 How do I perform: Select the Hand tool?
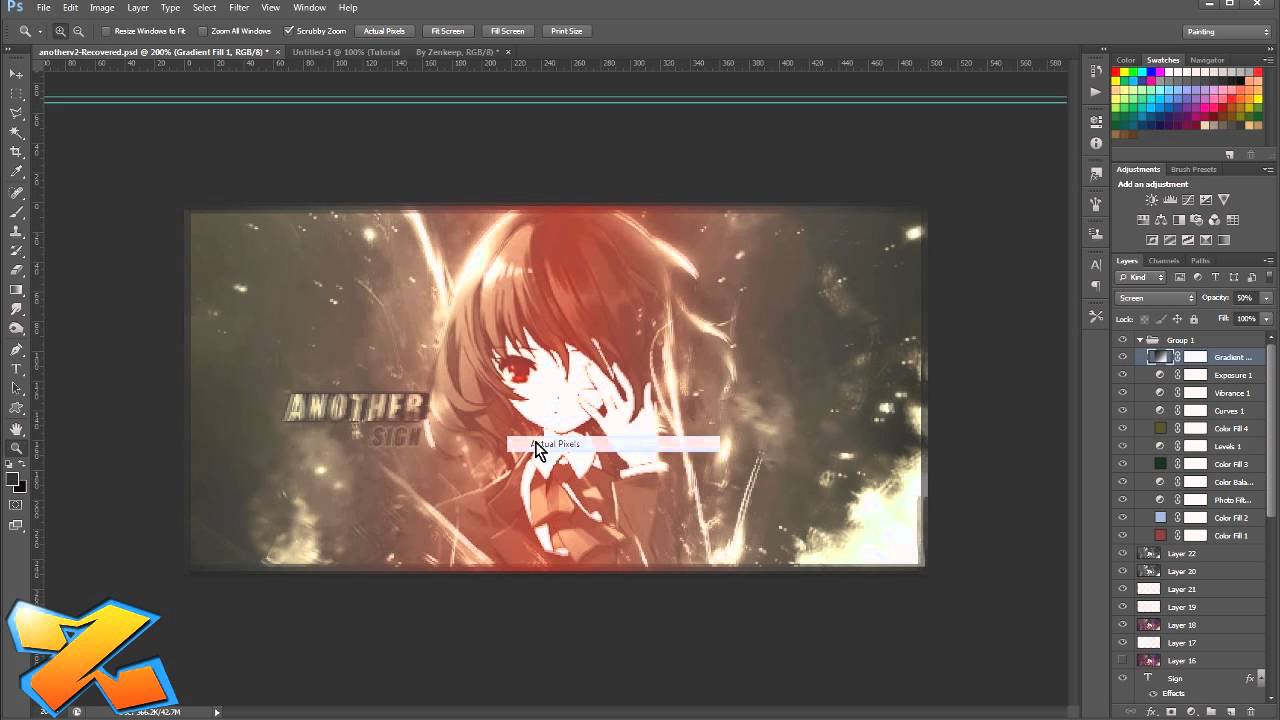[16, 428]
